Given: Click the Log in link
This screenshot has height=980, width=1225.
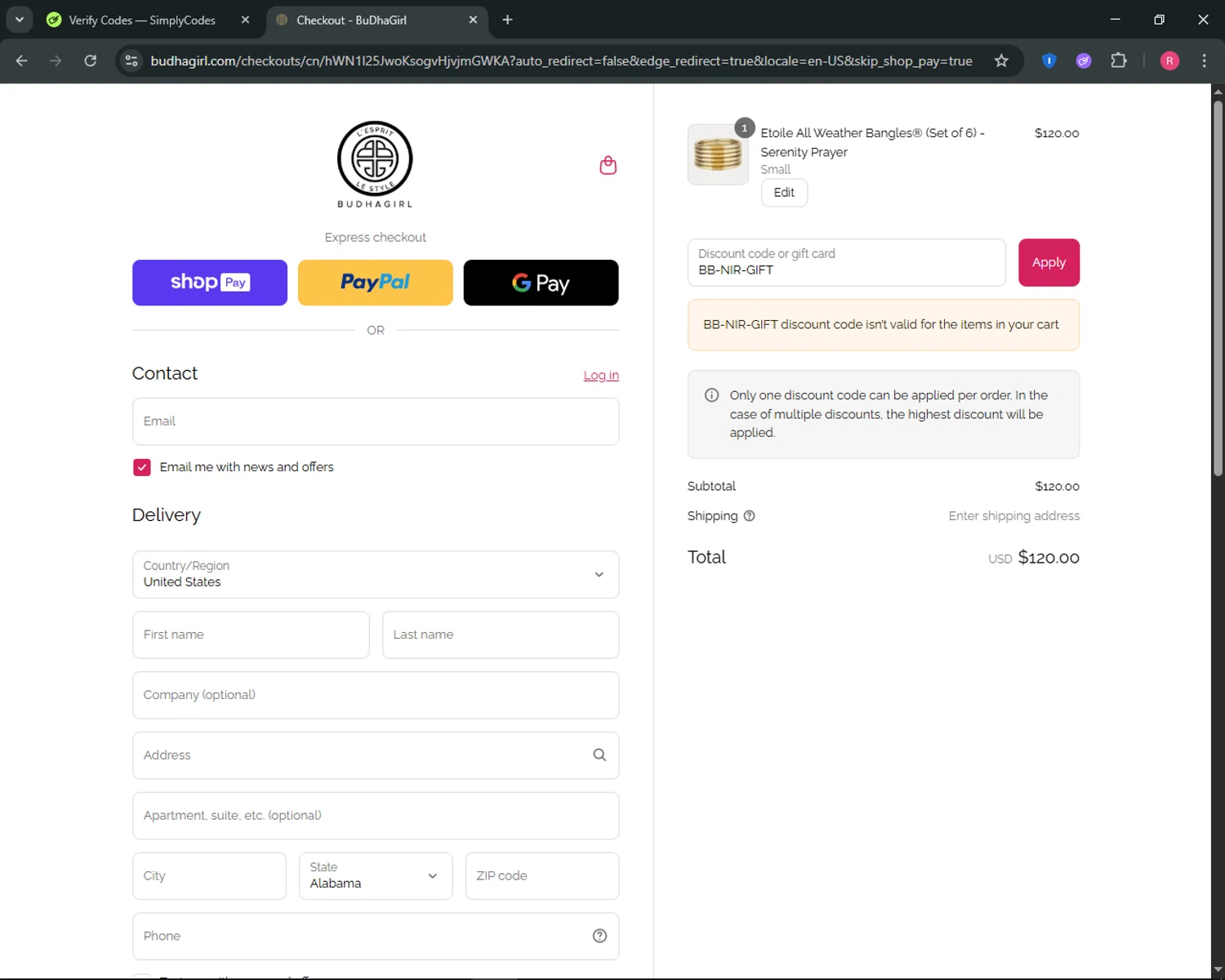Looking at the screenshot, I should click(x=601, y=375).
